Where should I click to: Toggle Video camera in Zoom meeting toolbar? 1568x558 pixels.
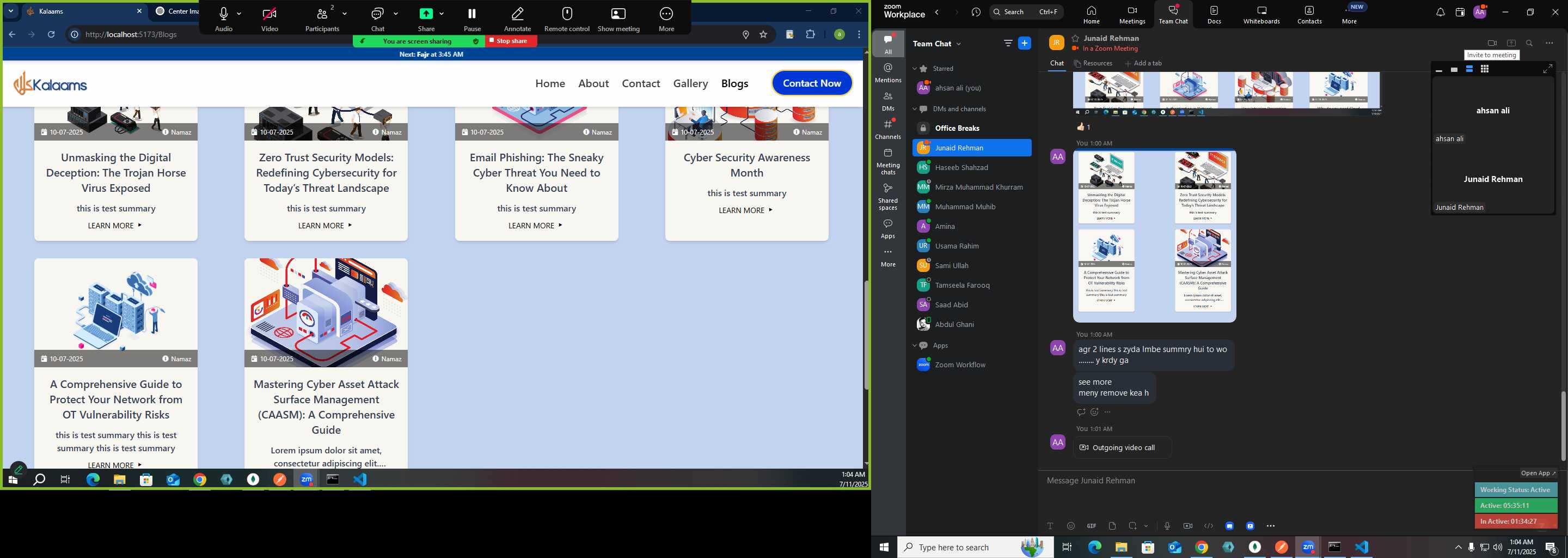coord(269,19)
